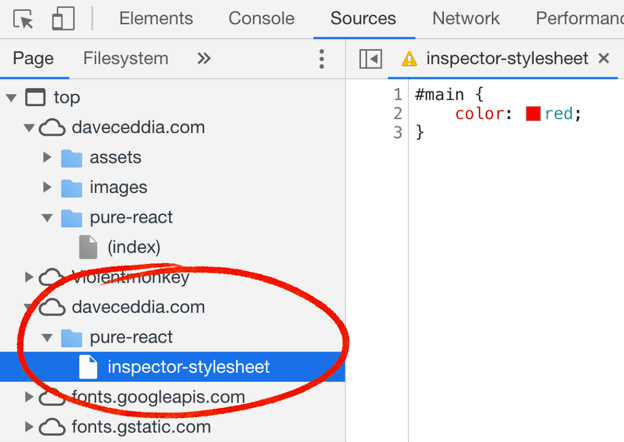Expand the fonts.googleapis.com node arrow
This screenshot has width=624, height=442.
pyautogui.click(x=29, y=397)
